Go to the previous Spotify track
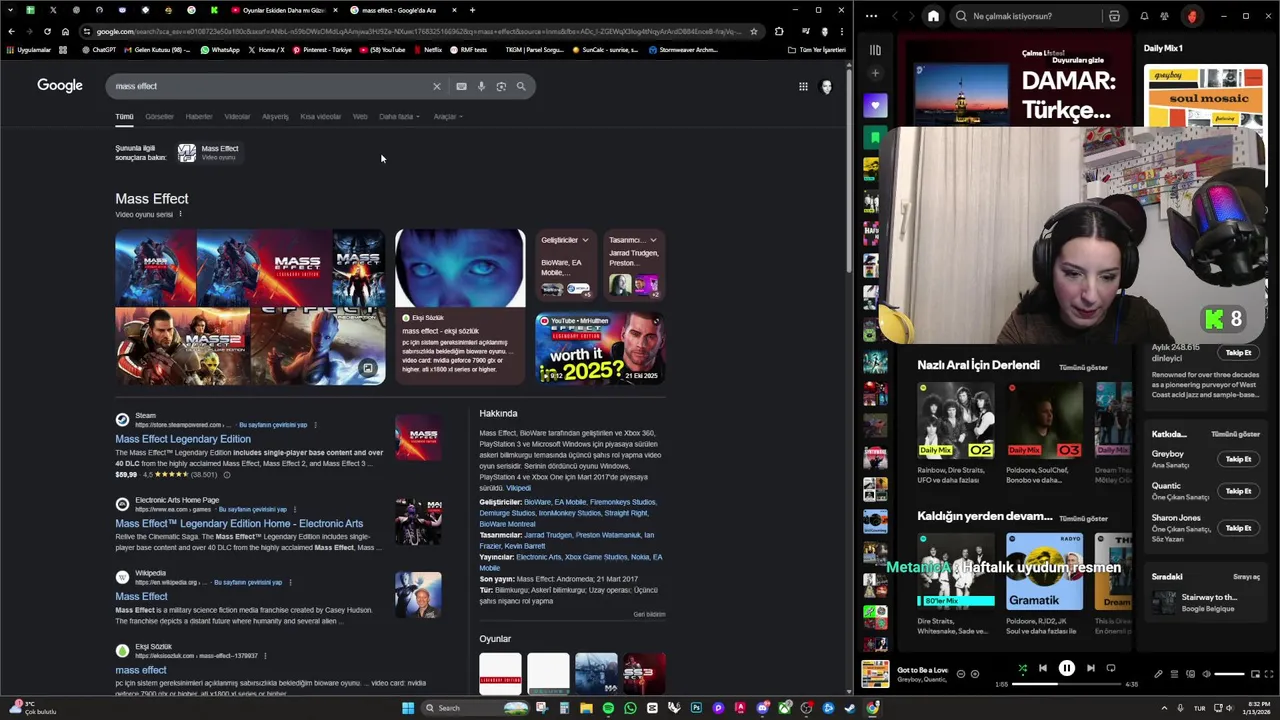This screenshot has width=1280, height=720. [1042, 668]
